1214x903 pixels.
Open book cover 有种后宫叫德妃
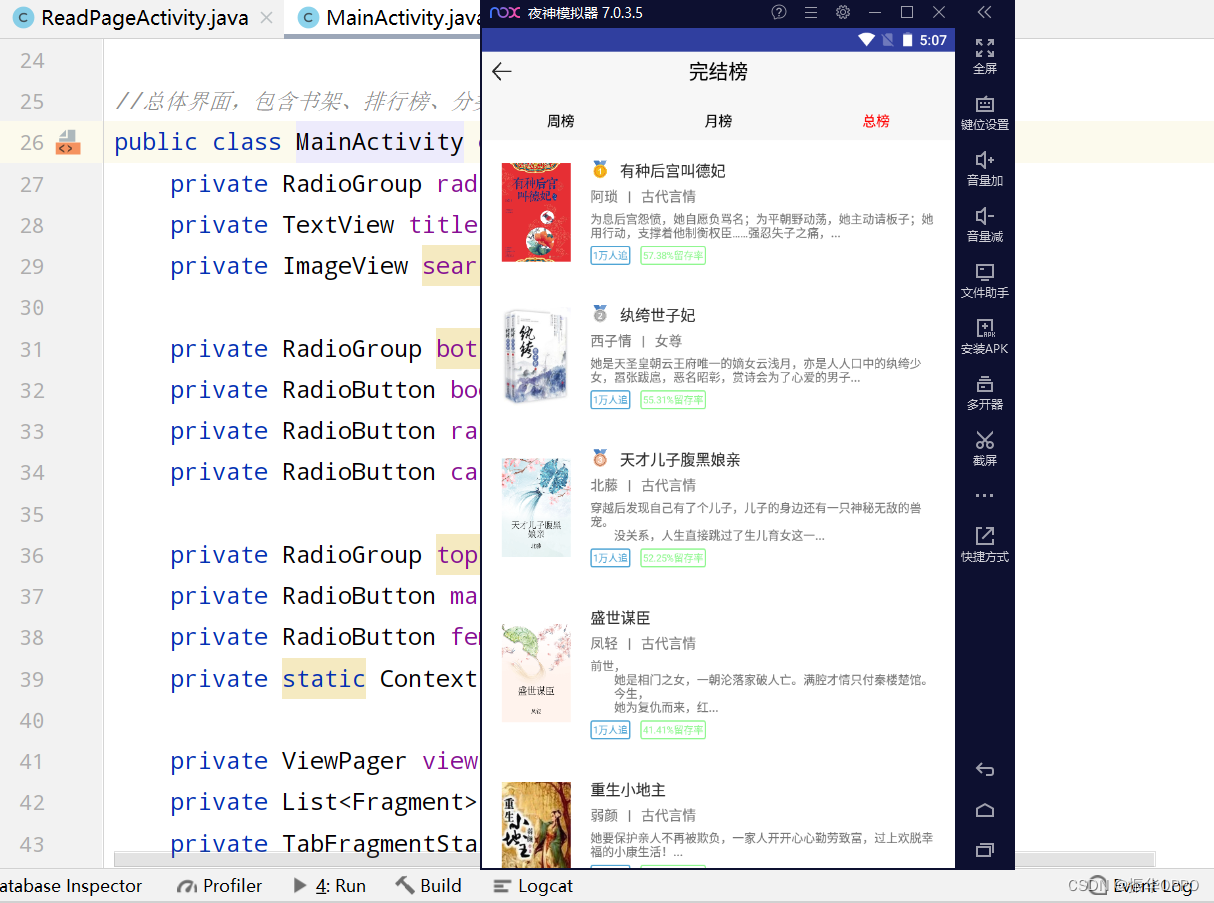tap(536, 212)
